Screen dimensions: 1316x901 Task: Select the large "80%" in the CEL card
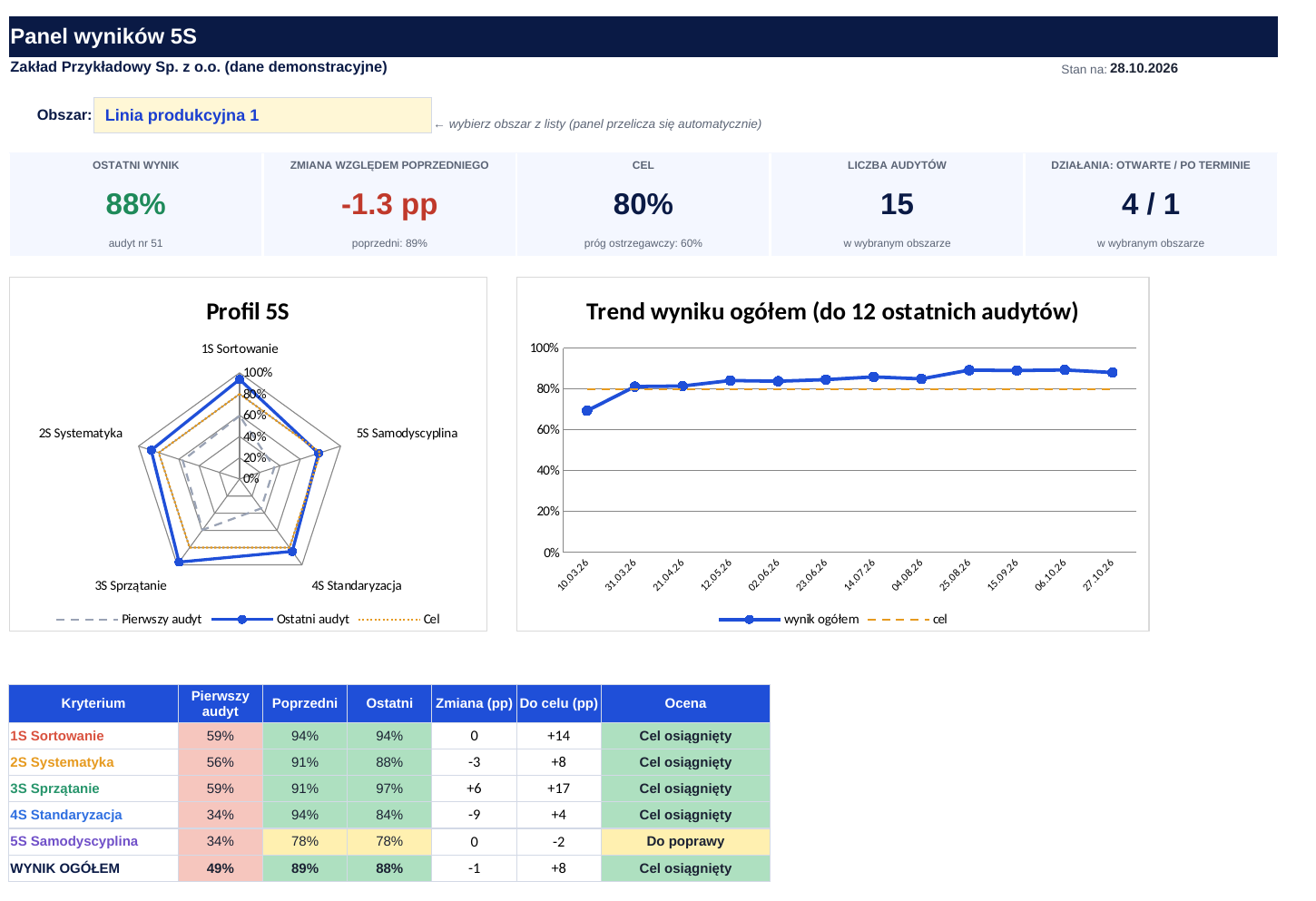[643, 204]
